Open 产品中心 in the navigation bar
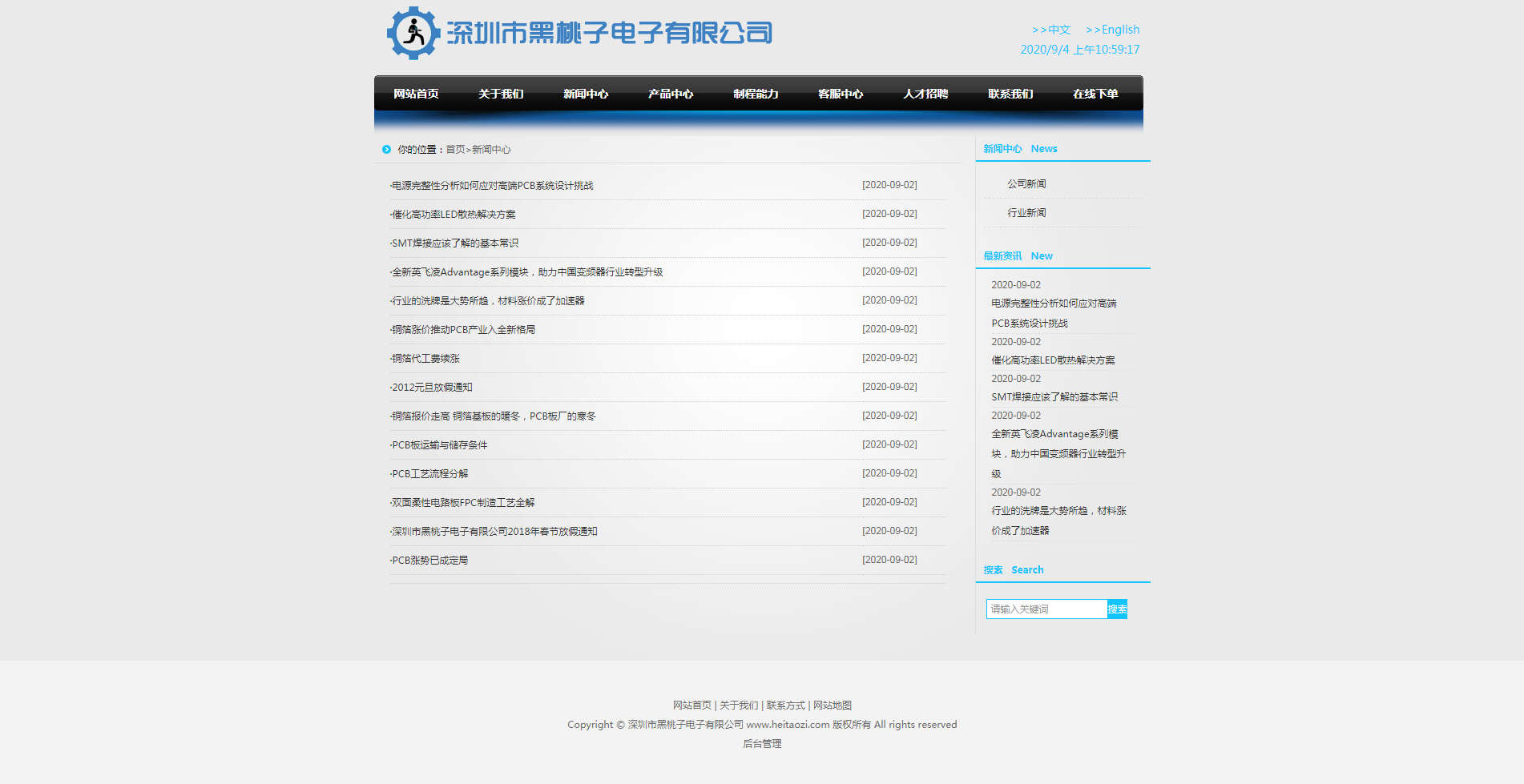The image size is (1524, 784). [671, 94]
